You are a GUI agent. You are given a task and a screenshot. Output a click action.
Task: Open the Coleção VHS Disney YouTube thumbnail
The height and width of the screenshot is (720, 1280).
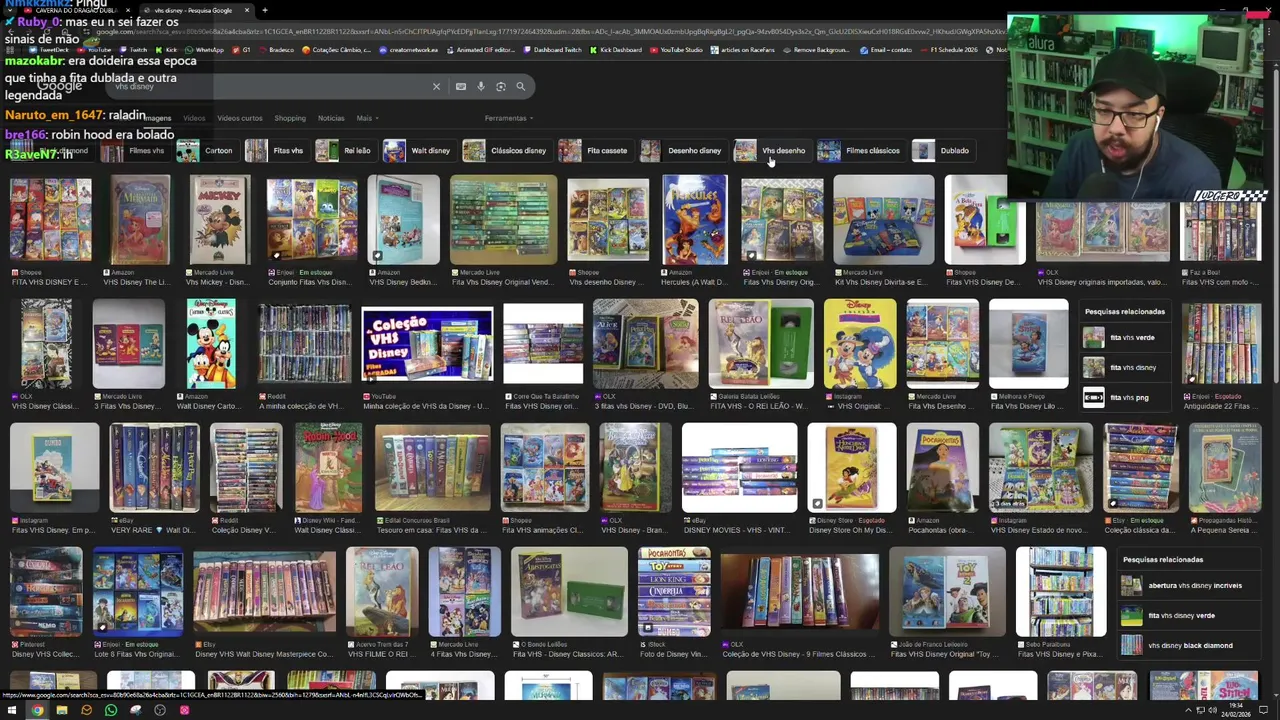(427, 346)
